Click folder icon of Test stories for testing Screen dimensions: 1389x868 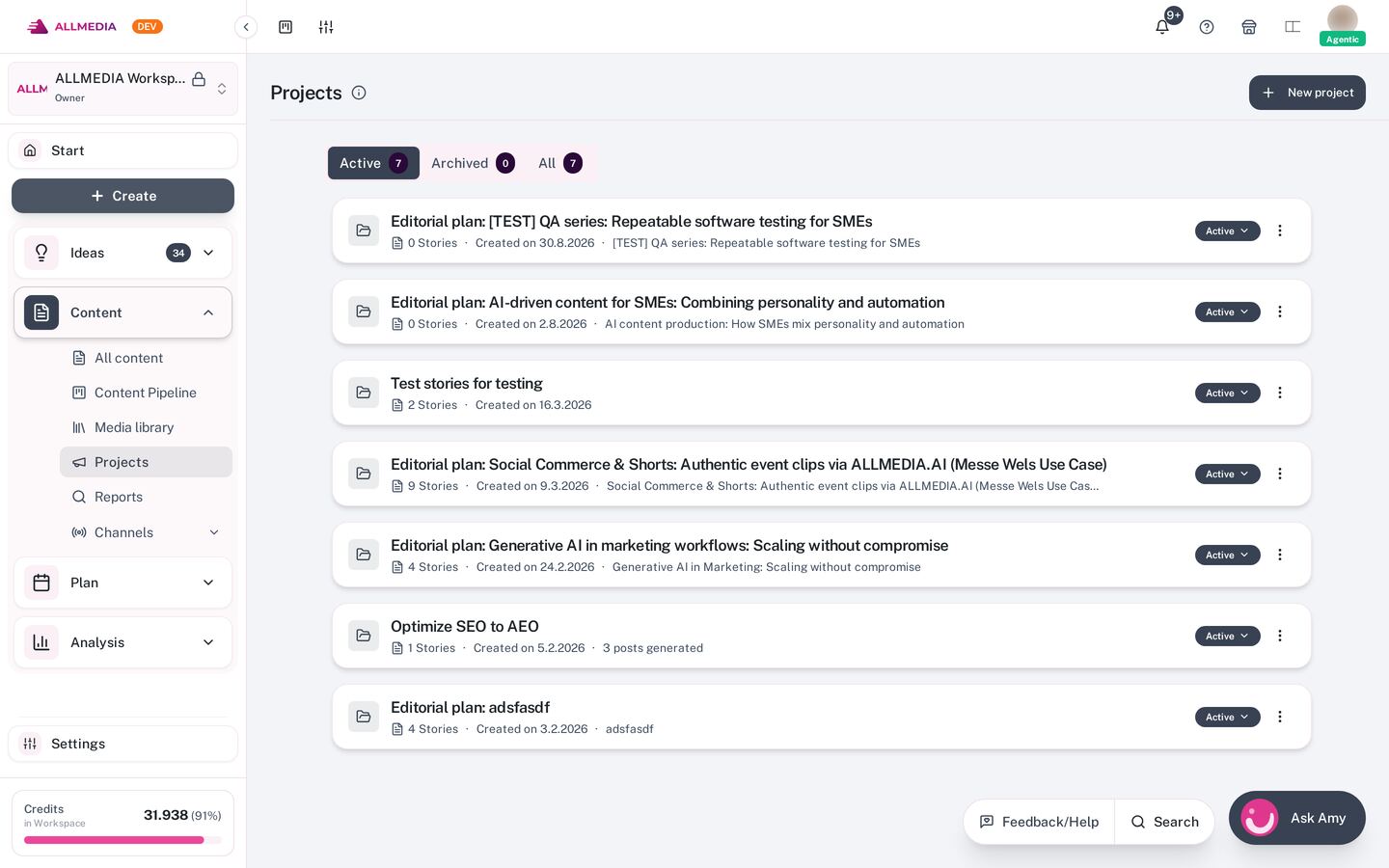click(364, 393)
